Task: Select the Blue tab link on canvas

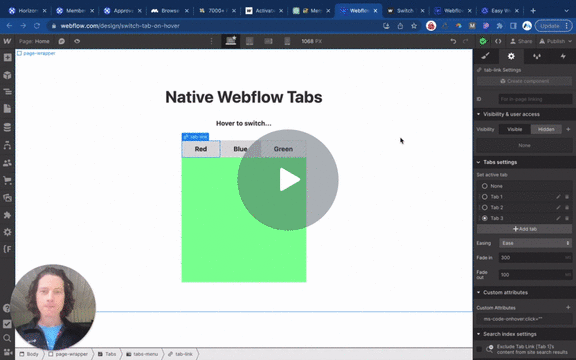Action: point(240,149)
